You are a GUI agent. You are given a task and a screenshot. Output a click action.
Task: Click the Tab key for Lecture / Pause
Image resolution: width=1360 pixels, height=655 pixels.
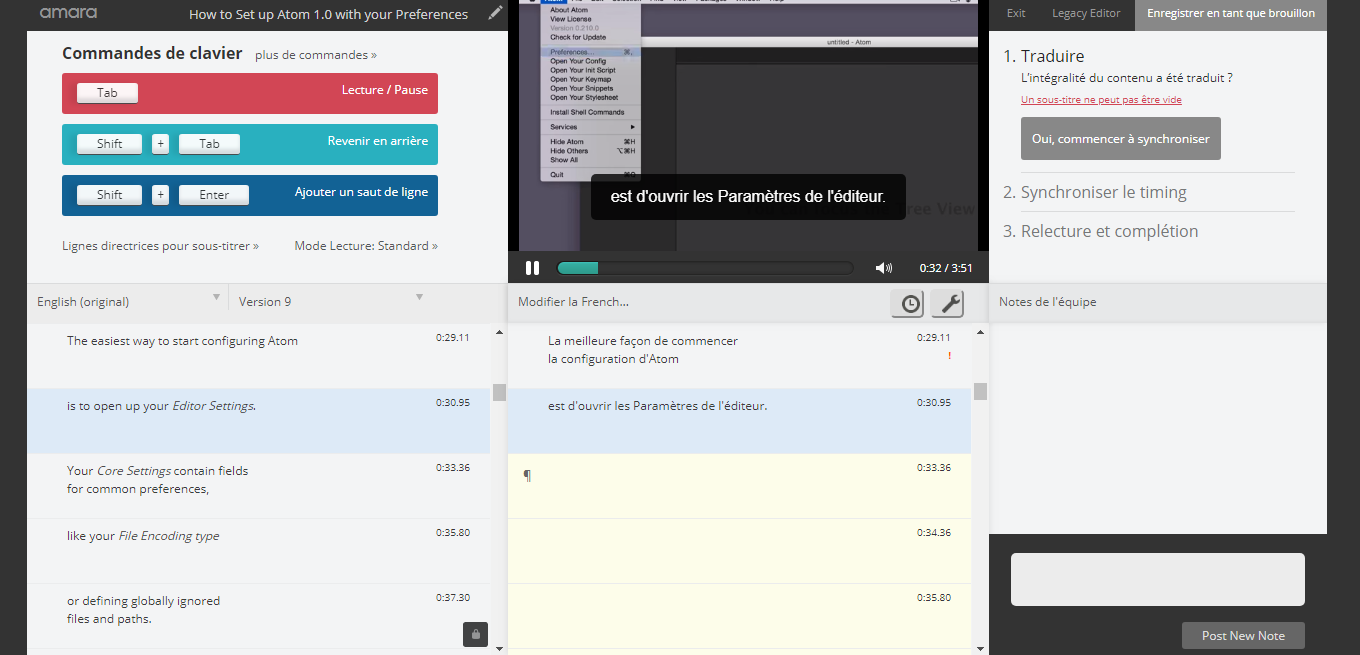107,93
